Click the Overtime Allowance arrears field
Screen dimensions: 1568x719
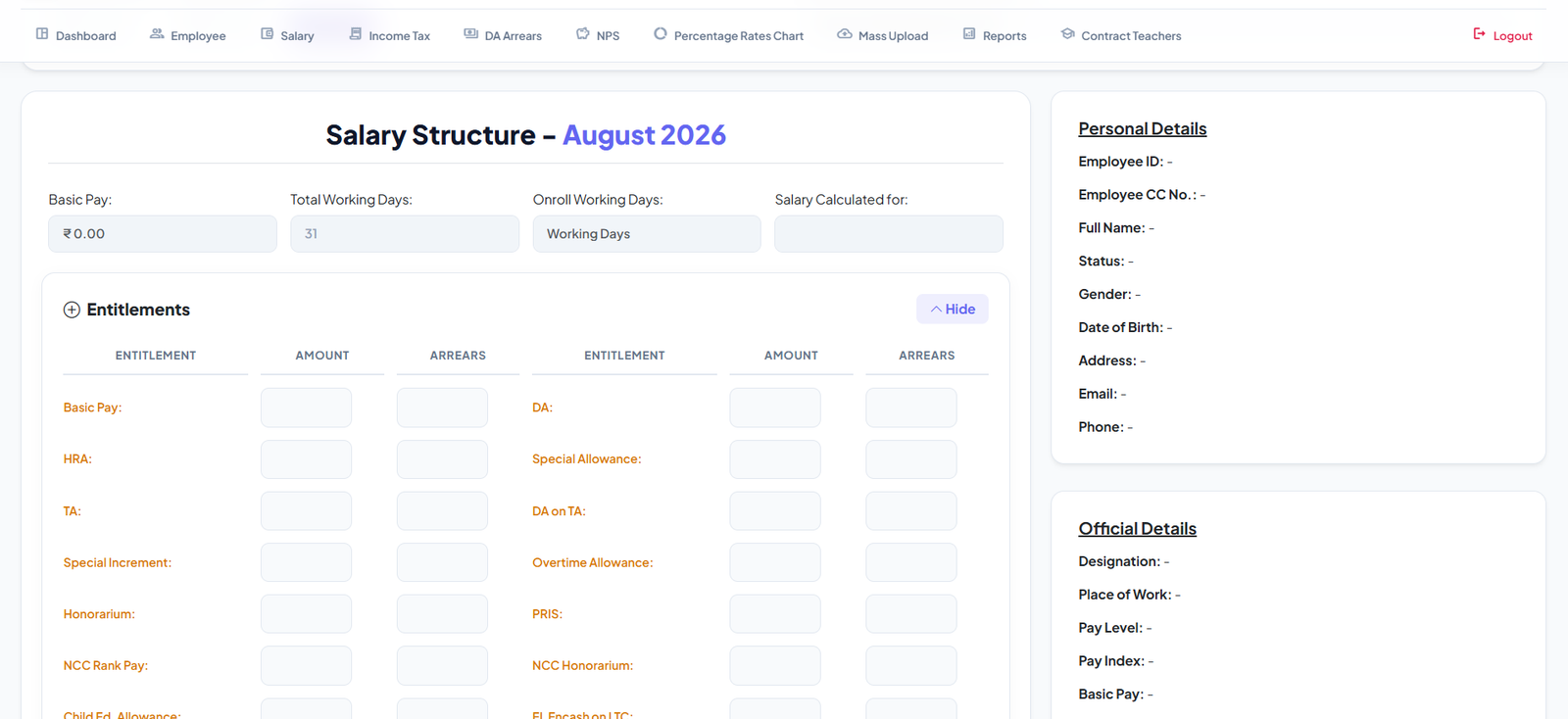coord(911,562)
